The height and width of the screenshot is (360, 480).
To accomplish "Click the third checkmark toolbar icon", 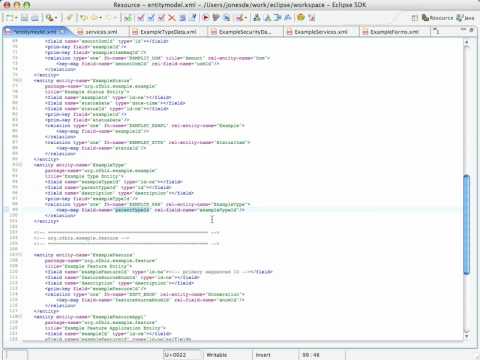I will (161, 18).
